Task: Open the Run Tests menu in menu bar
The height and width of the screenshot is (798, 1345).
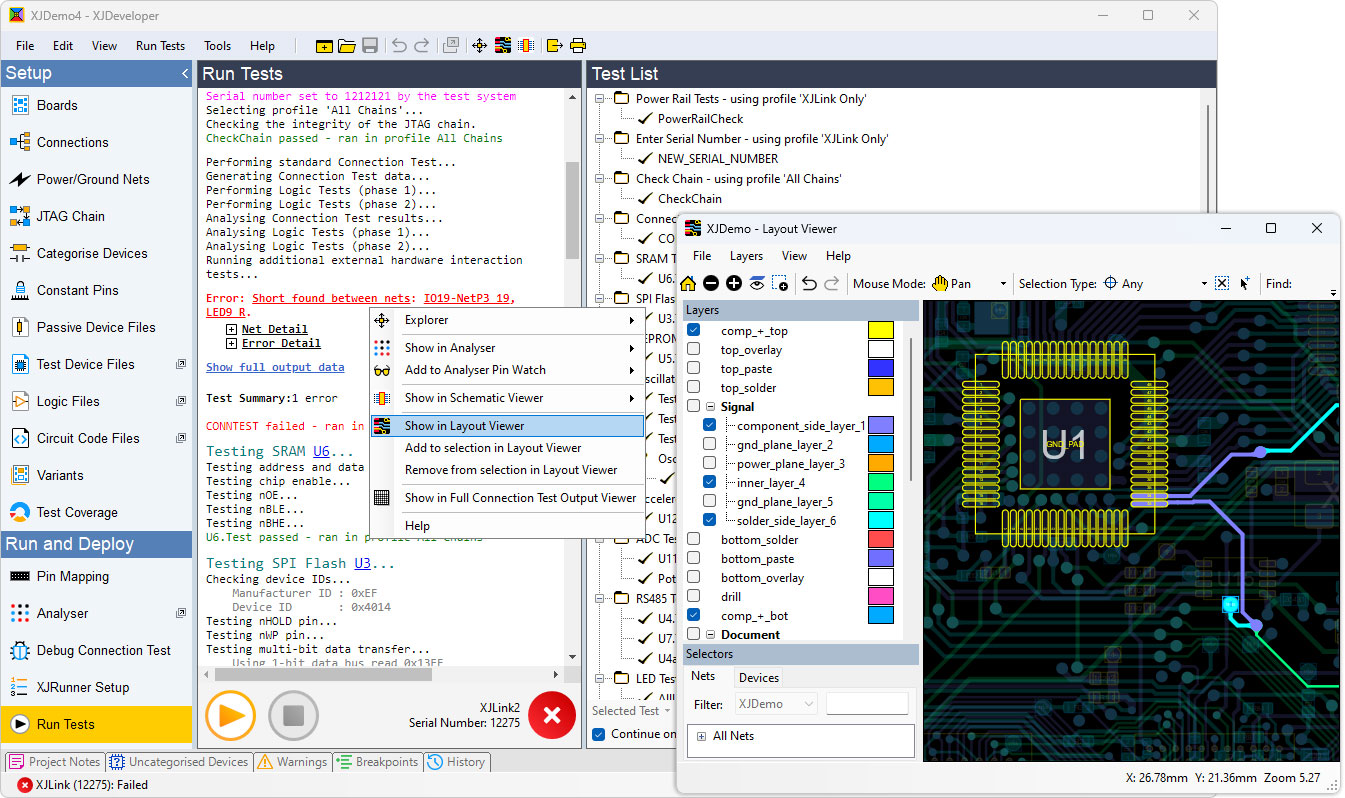Action: (160, 46)
